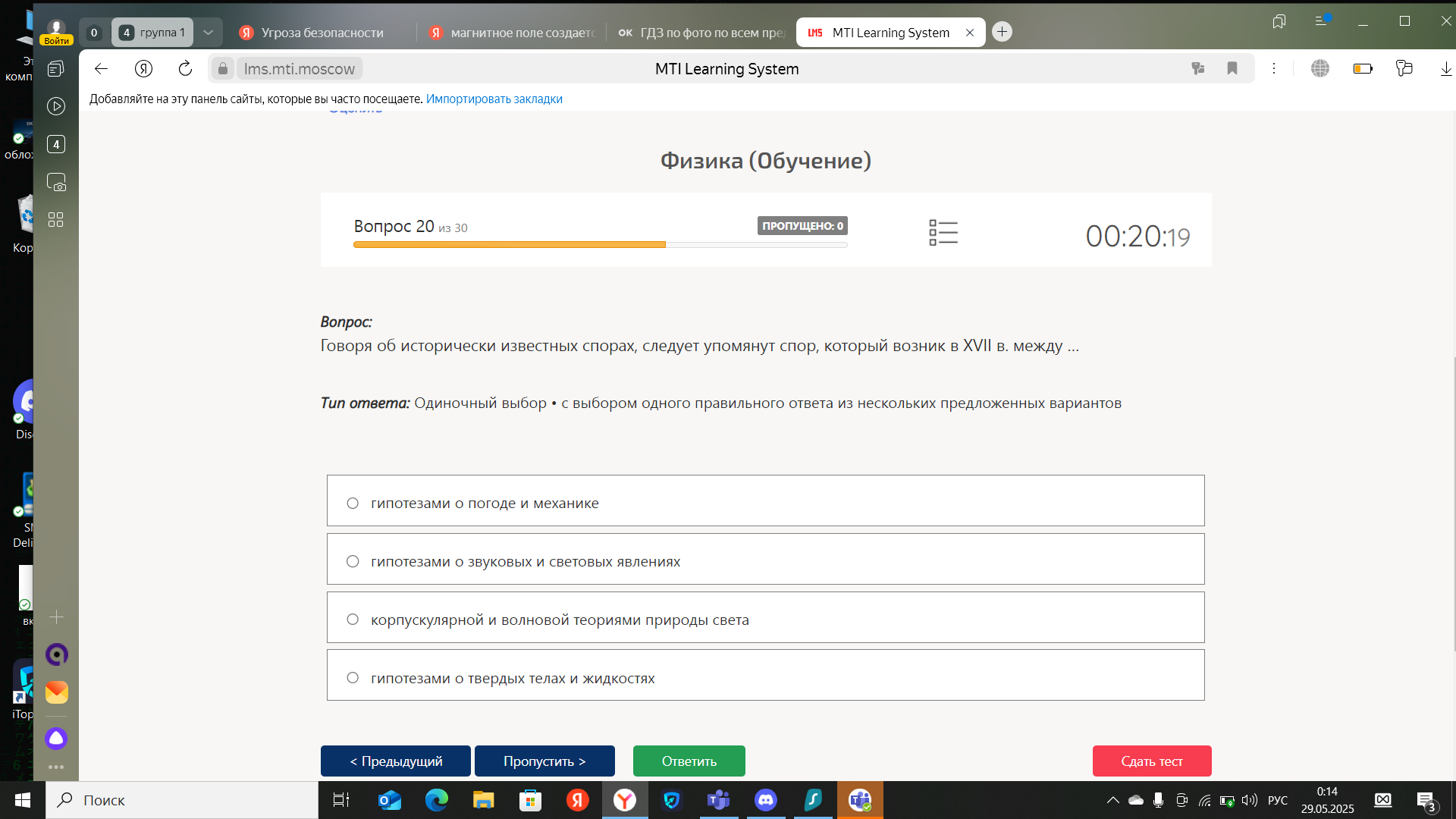Open Discord from taskbar
Viewport: 1456px width, 819px height.
766,800
